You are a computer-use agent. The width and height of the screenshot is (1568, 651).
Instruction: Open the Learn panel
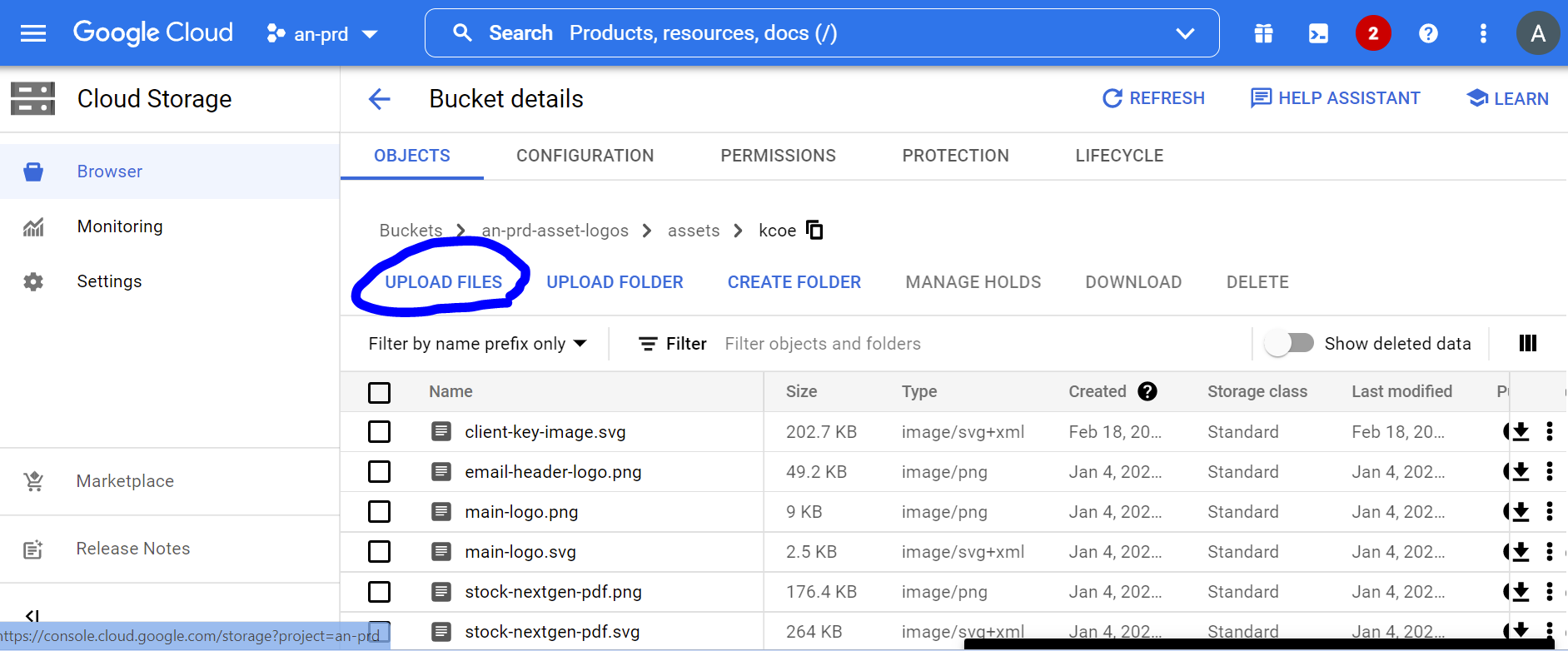[1507, 98]
